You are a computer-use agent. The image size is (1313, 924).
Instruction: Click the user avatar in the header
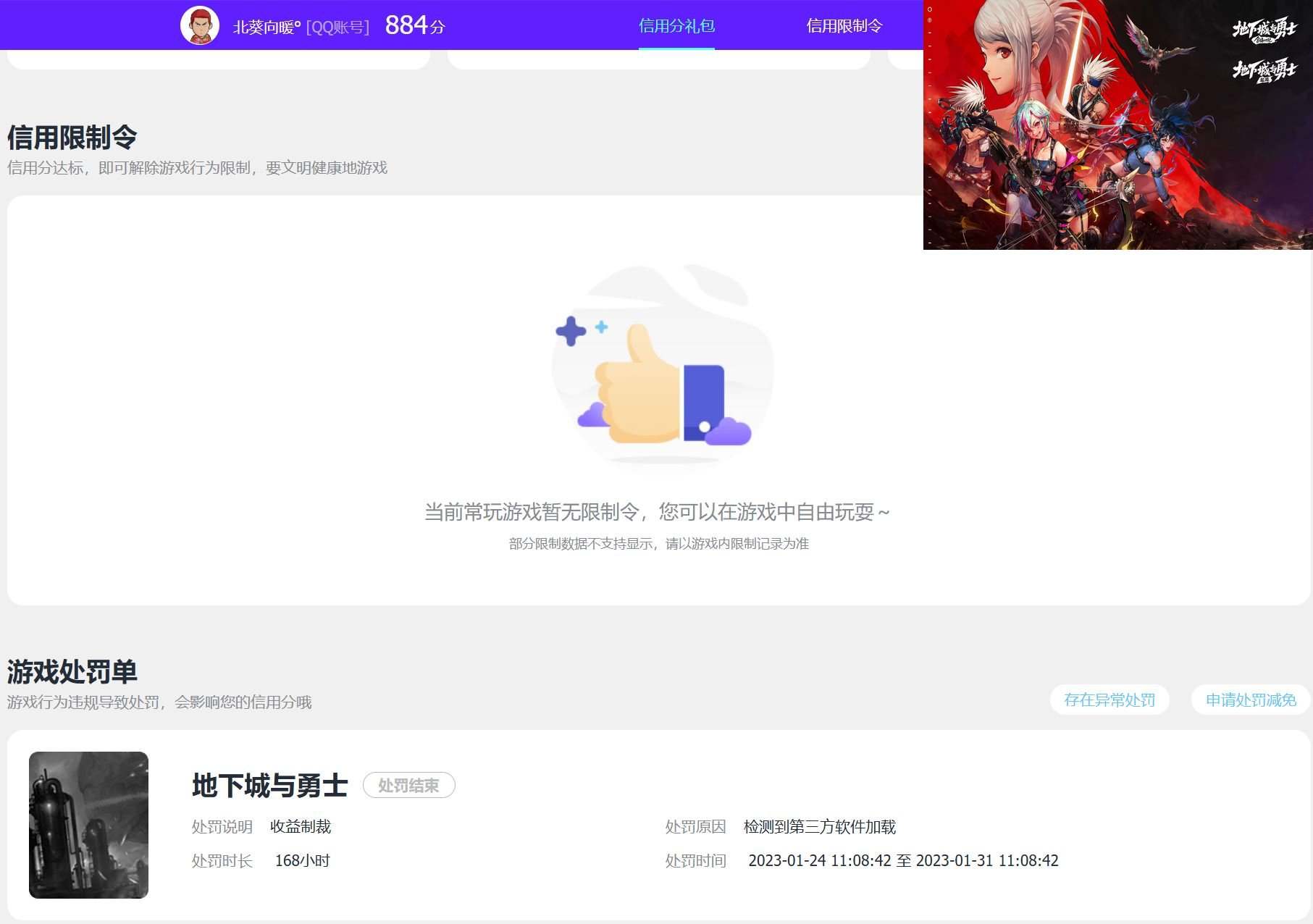pos(199,25)
